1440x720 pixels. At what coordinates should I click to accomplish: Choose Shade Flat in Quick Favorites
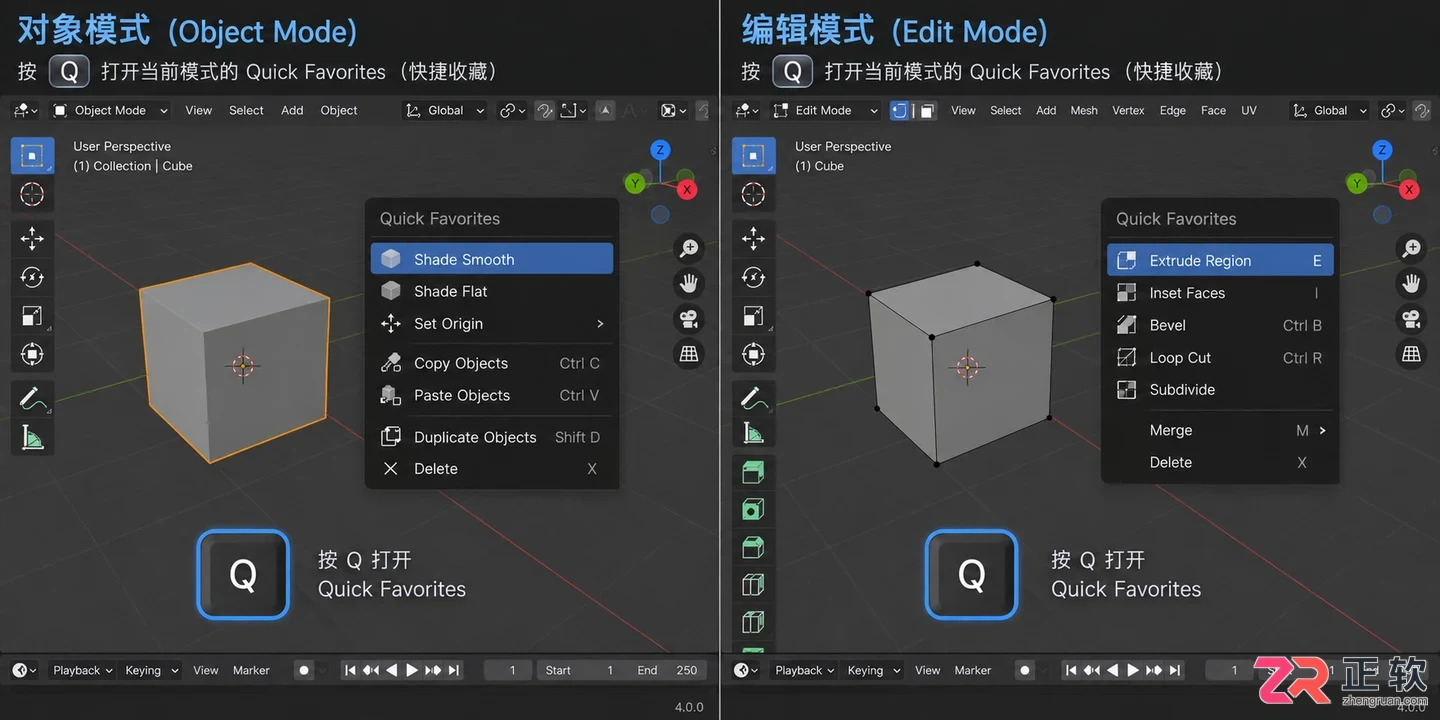pos(492,291)
